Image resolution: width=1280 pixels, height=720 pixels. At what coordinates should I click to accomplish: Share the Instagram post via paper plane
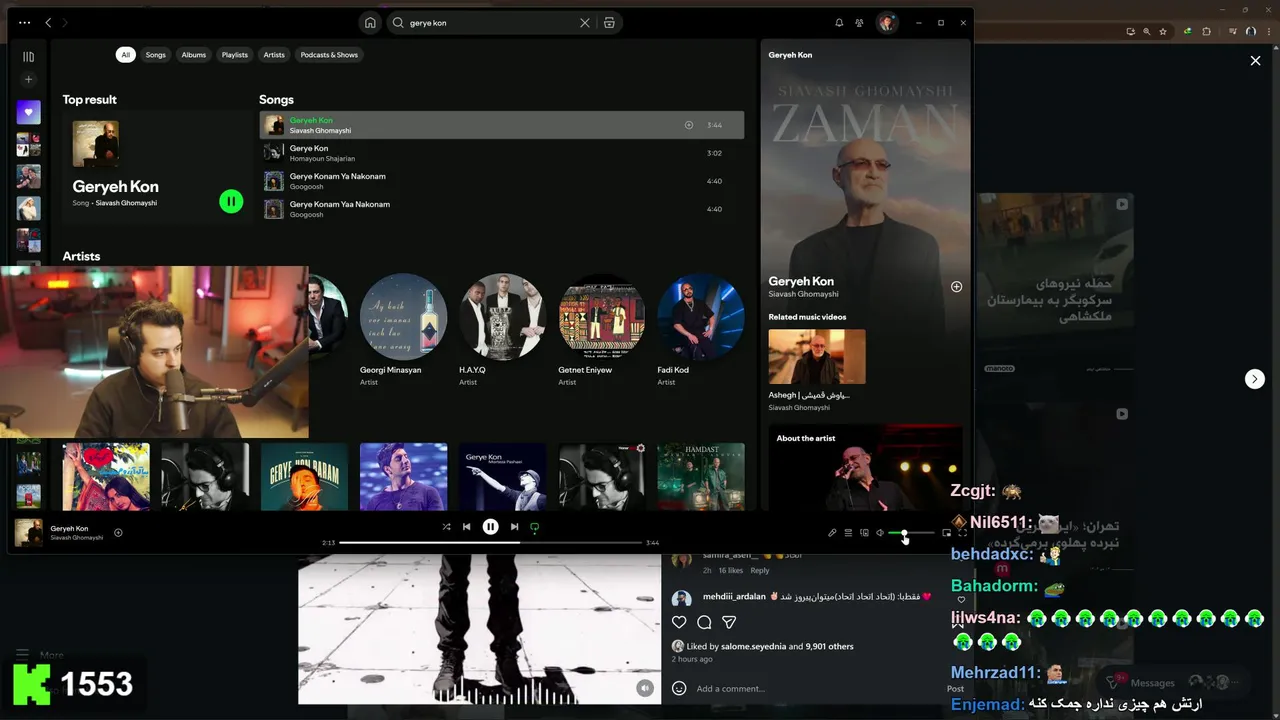click(729, 622)
